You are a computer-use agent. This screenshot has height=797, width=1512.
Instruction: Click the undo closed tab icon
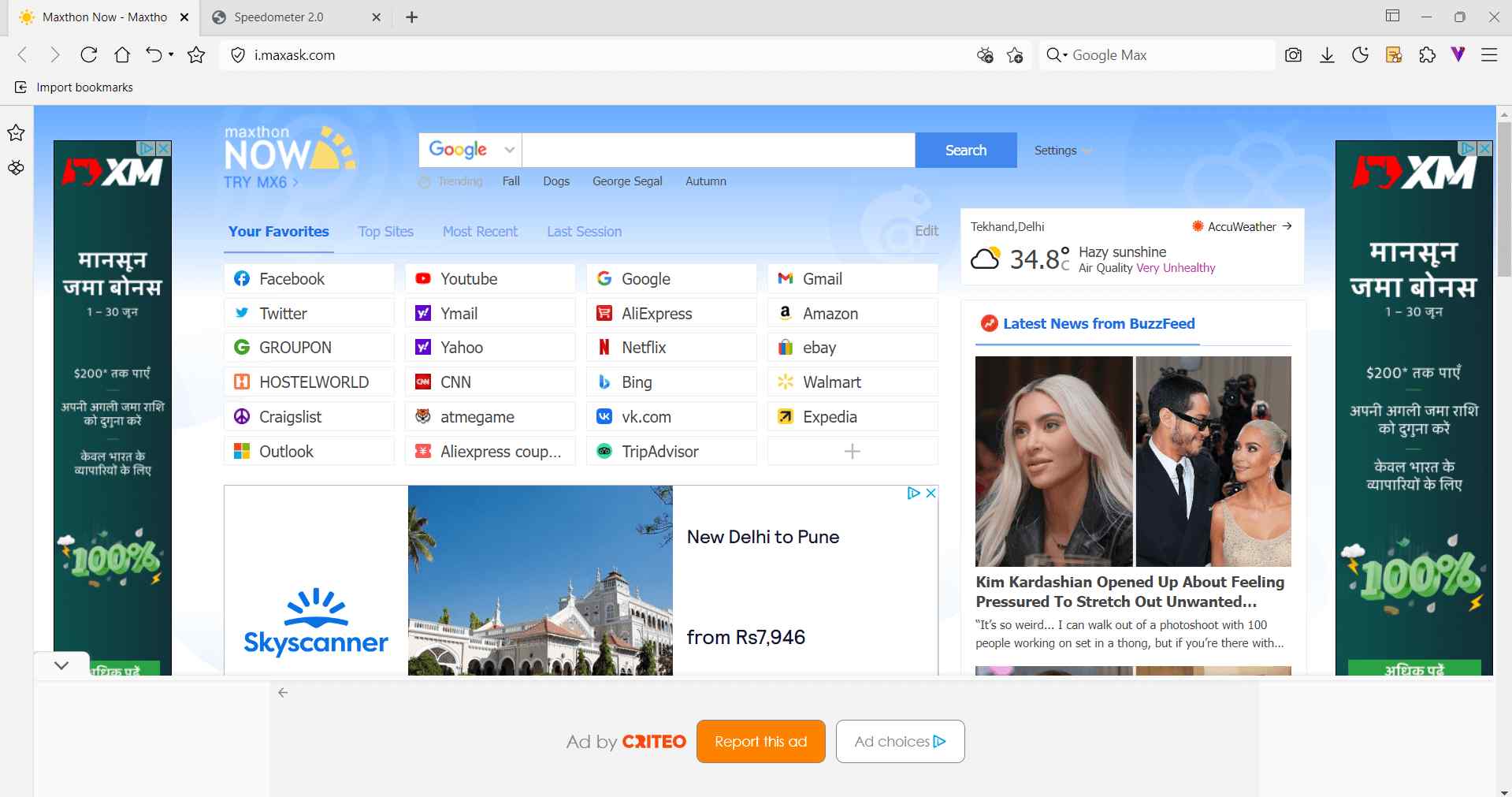pyautogui.click(x=153, y=54)
